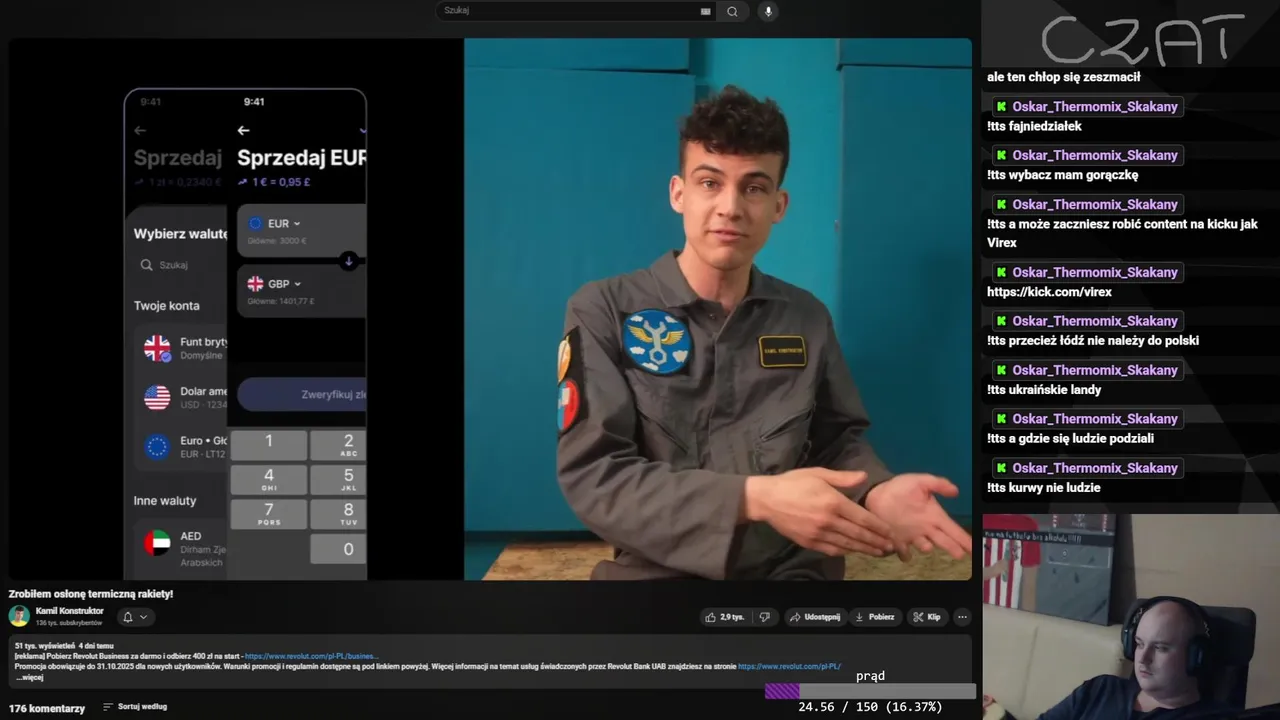The height and width of the screenshot is (720, 1280).
Task: Click the Dolar amerykański USD flag row
Action: coord(180,398)
